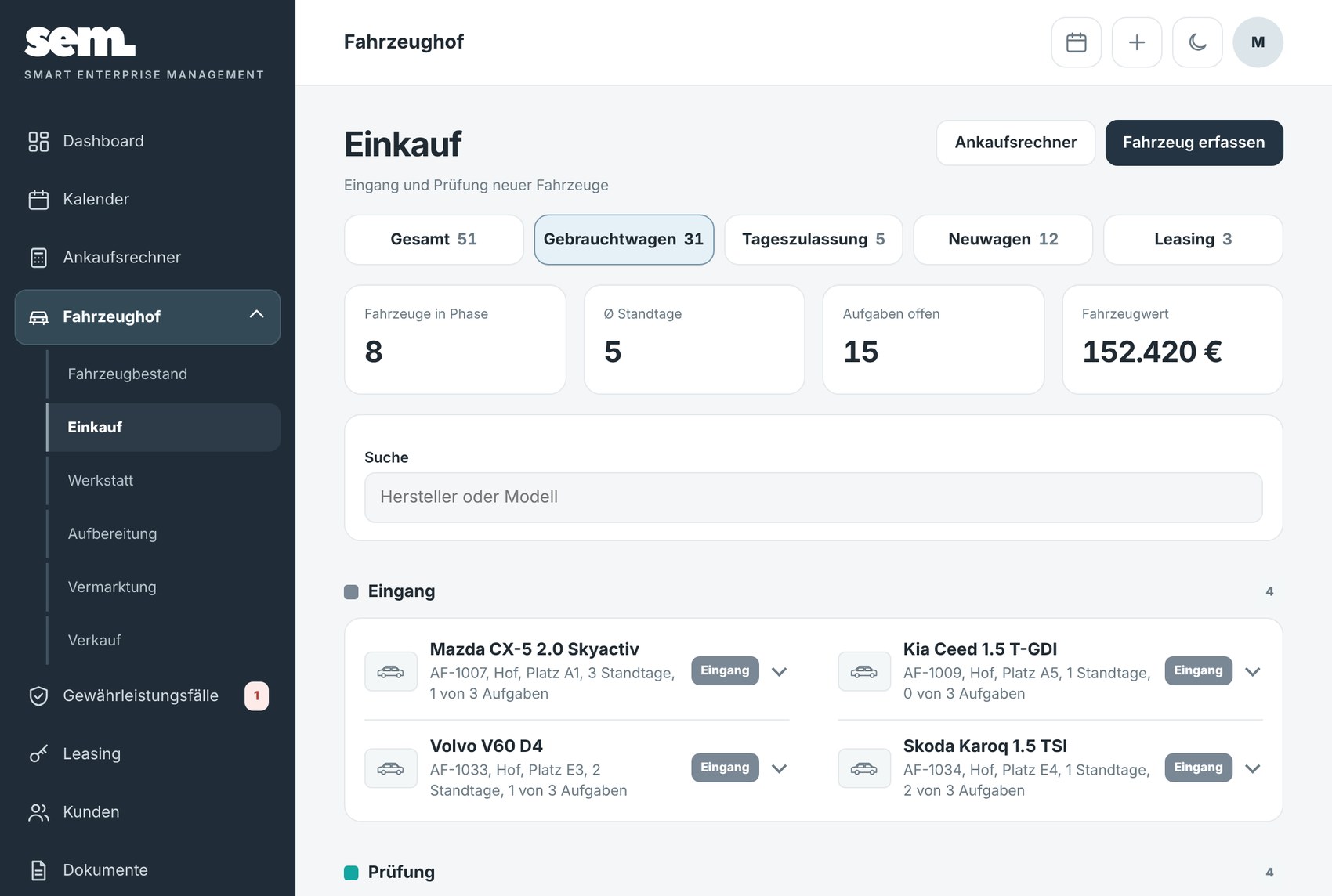The image size is (1332, 896).
Task: Open user avatar M menu
Action: click(x=1258, y=42)
